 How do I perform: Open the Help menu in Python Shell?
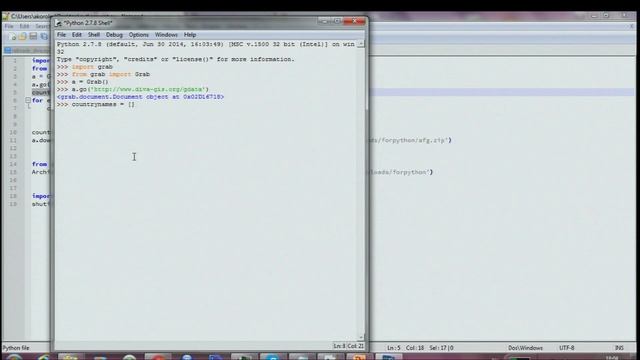(190, 35)
